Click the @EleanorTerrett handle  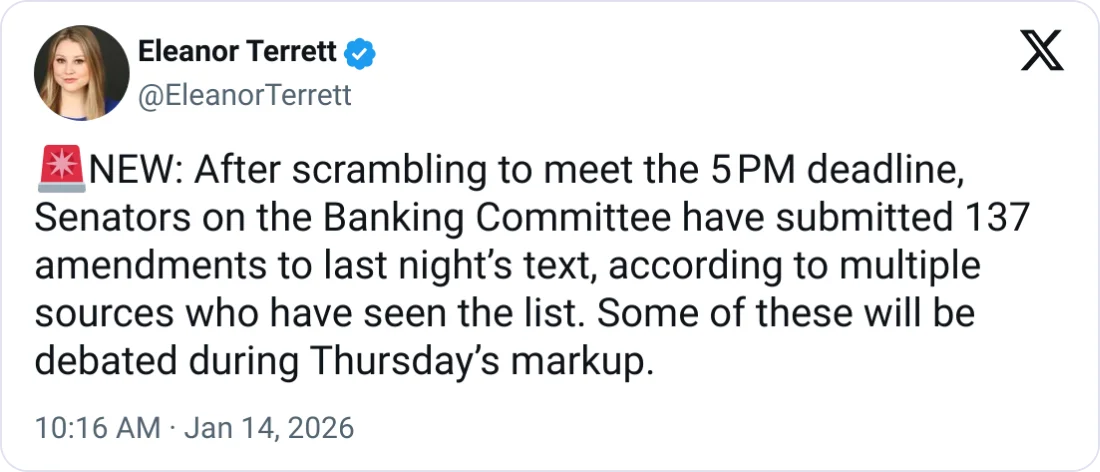243,95
